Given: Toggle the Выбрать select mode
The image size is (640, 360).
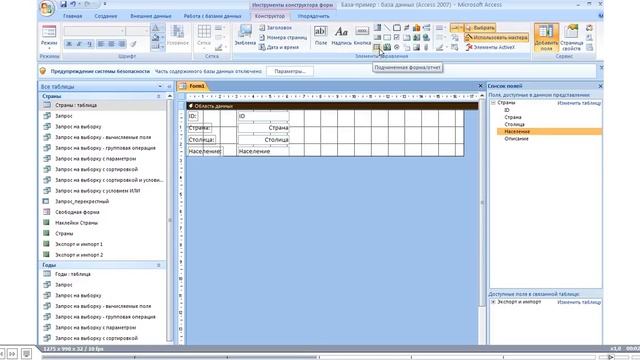Looking at the screenshot, I should pos(480,28).
